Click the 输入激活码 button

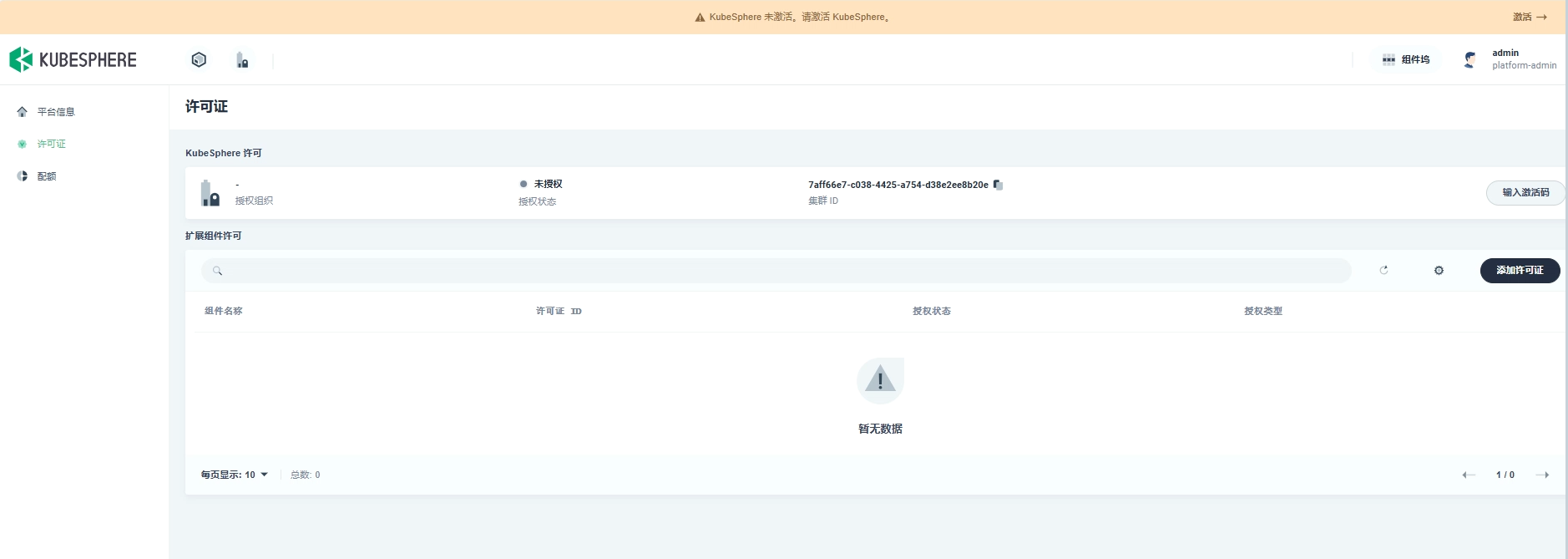coord(1525,193)
